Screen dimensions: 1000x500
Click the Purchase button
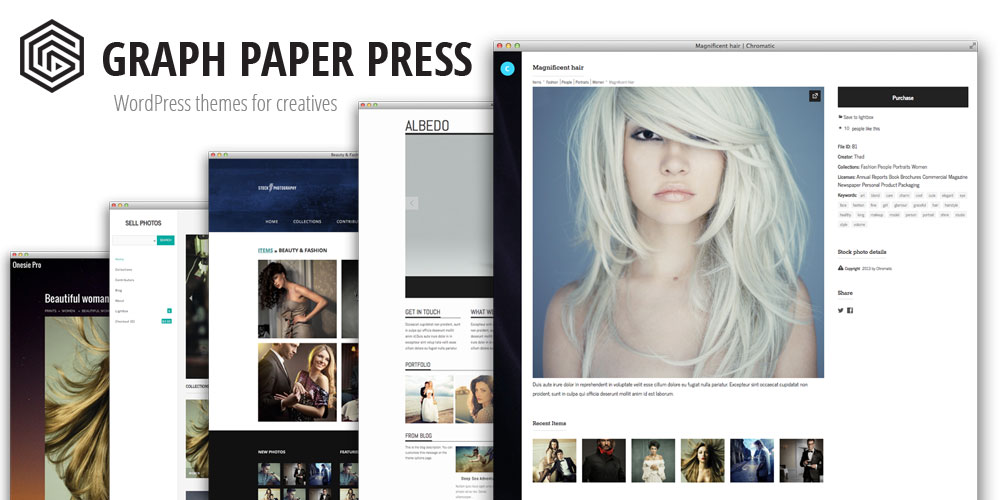tap(902, 98)
